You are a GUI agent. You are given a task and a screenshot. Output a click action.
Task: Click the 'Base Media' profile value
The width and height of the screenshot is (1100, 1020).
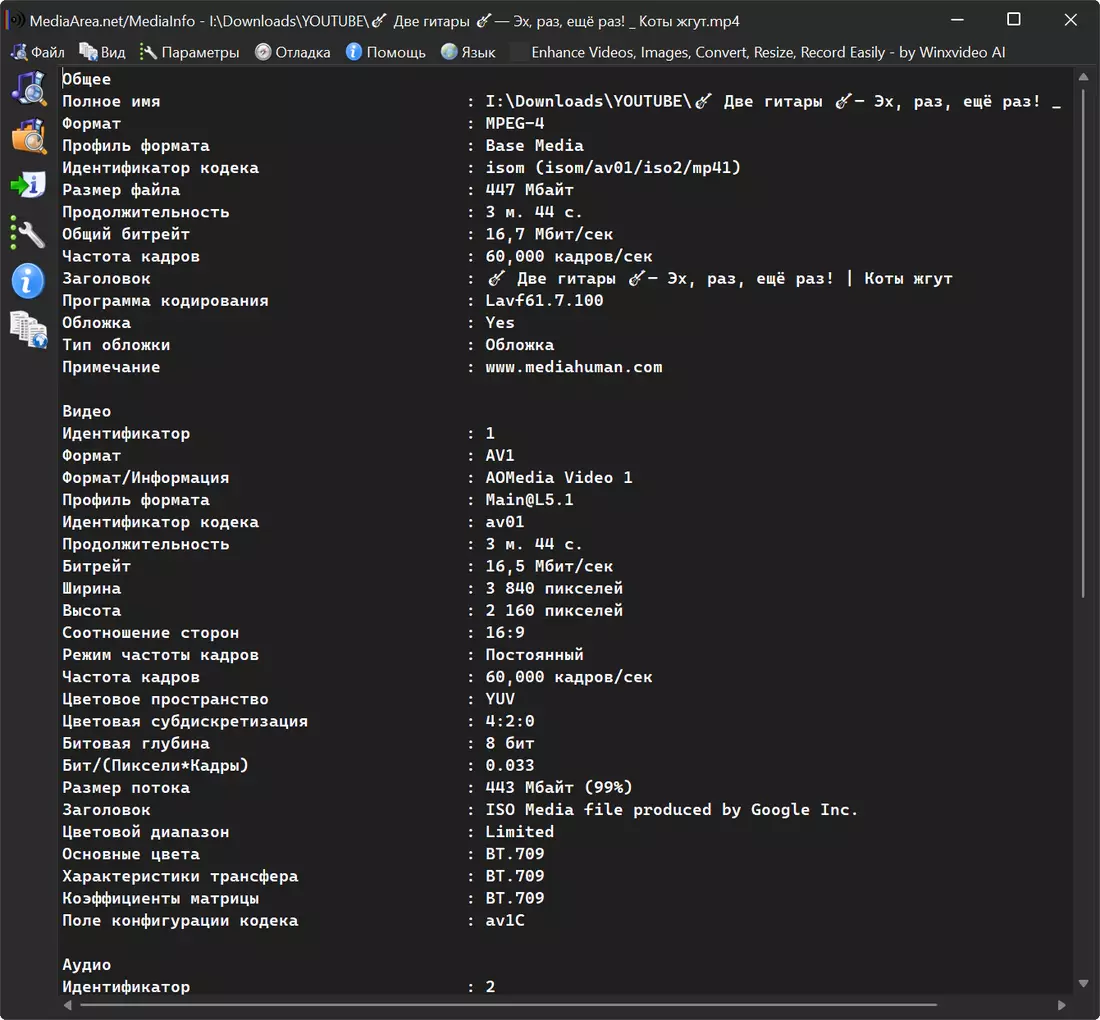coord(535,145)
